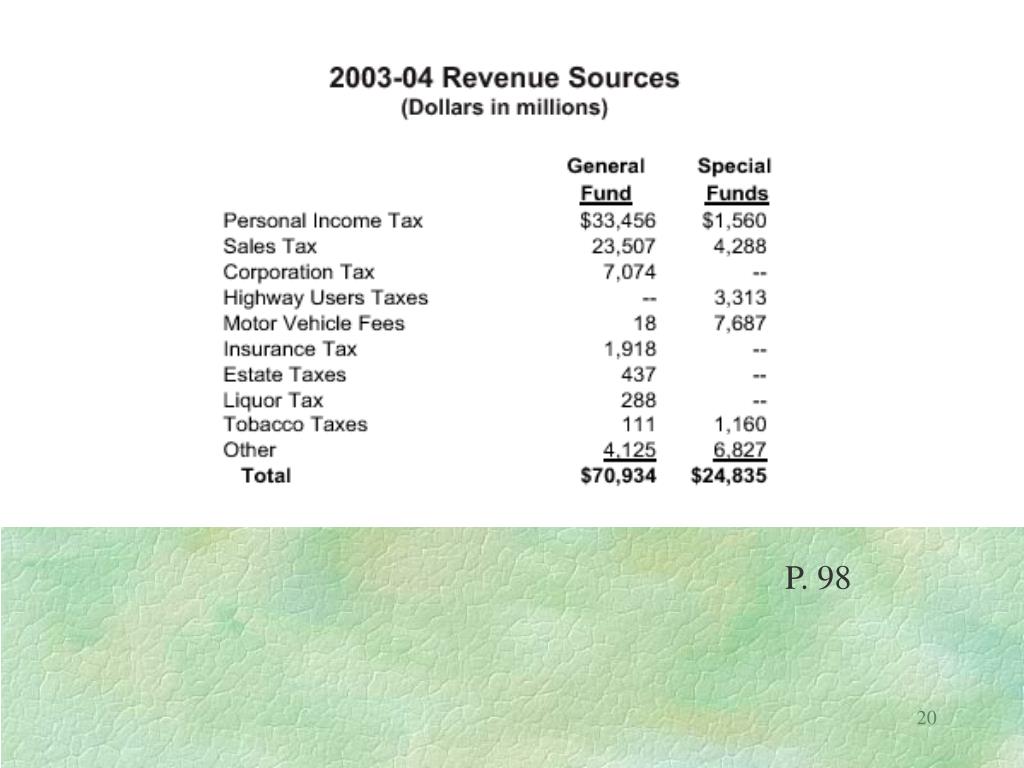This screenshot has height=768, width=1024.
Task: Select the 'Corporation Tax' row label
Action: click(298, 272)
